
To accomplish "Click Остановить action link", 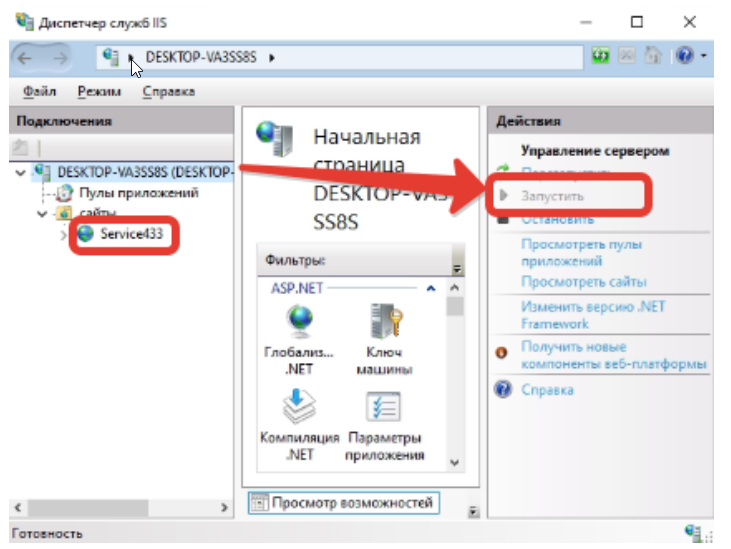I will point(558,219).
